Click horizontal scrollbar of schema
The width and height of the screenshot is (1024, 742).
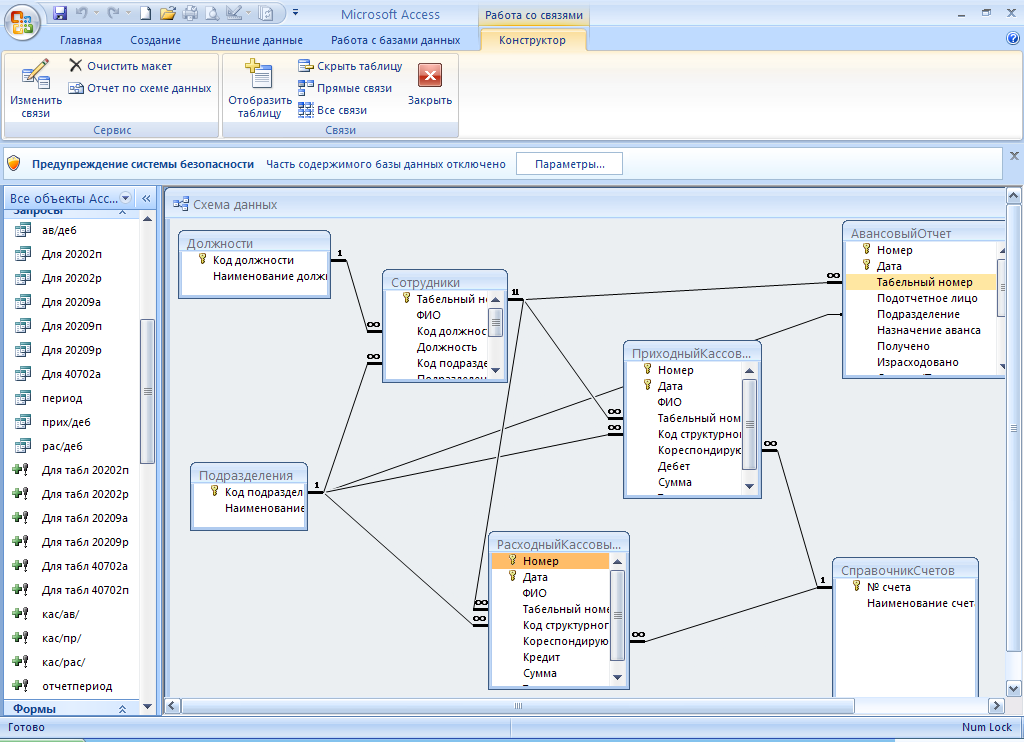click(x=518, y=705)
